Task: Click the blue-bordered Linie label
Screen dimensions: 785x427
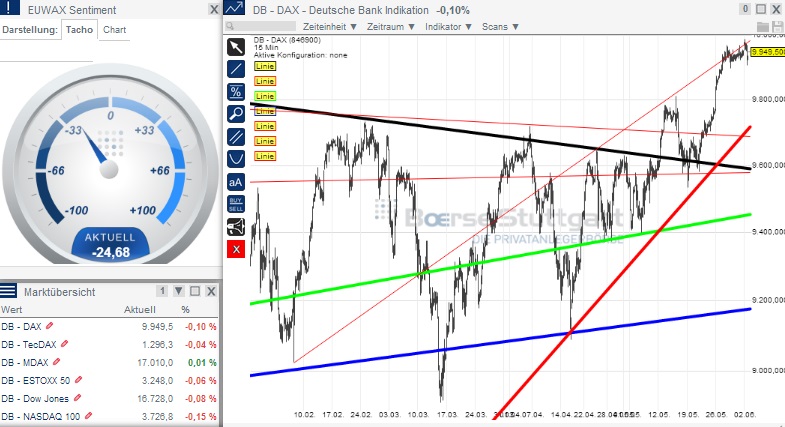Action: click(x=265, y=111)
